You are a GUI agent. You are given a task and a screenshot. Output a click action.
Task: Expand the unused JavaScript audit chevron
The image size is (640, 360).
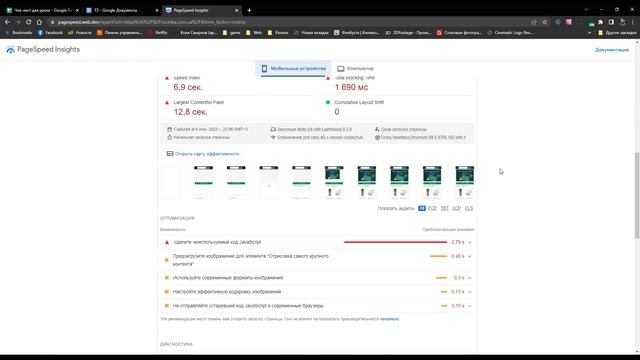pos(469,242)
